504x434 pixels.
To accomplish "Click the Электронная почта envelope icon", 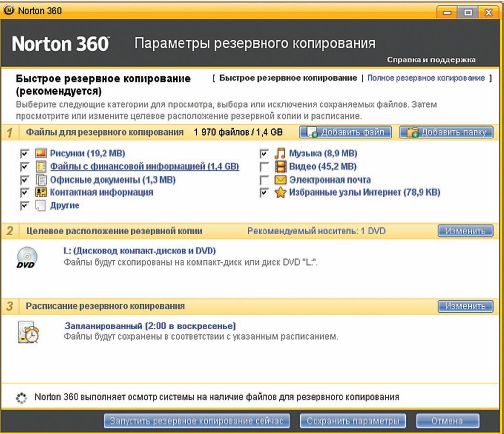I will [280, 180].
